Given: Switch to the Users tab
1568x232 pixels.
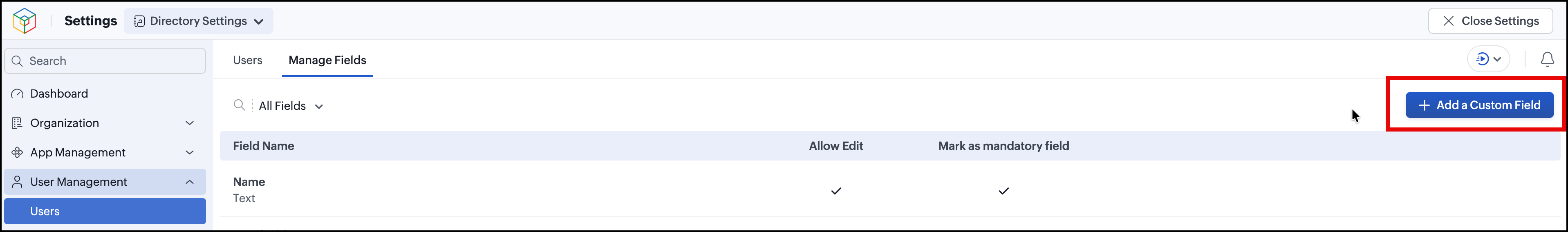Looking at the screenshot, I should coord(247,60).
